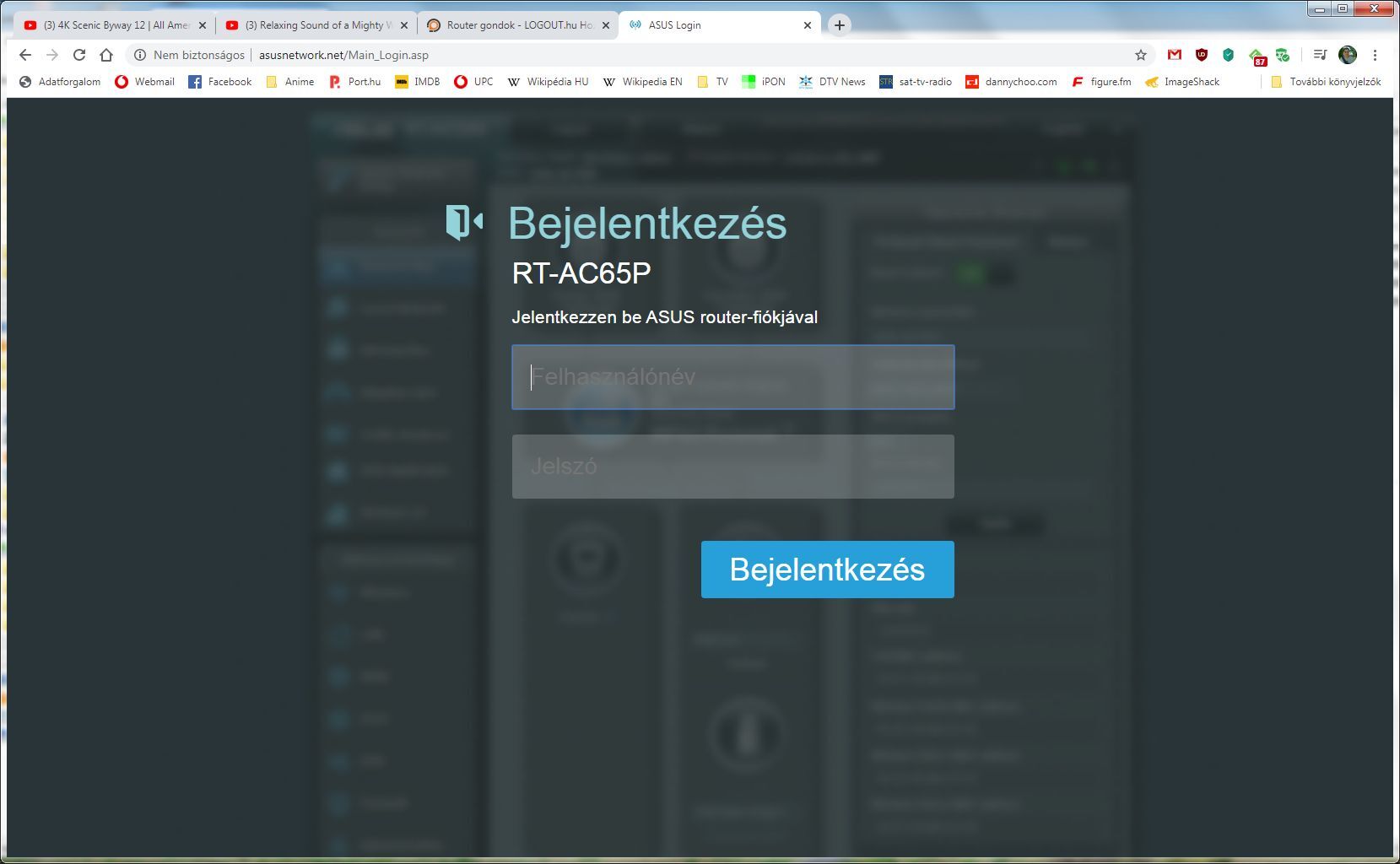The height and width of the screenshot is (864, 1400).
Task: Close the 4K Scenic Byway tab
Action: click(x=202, y=25)
